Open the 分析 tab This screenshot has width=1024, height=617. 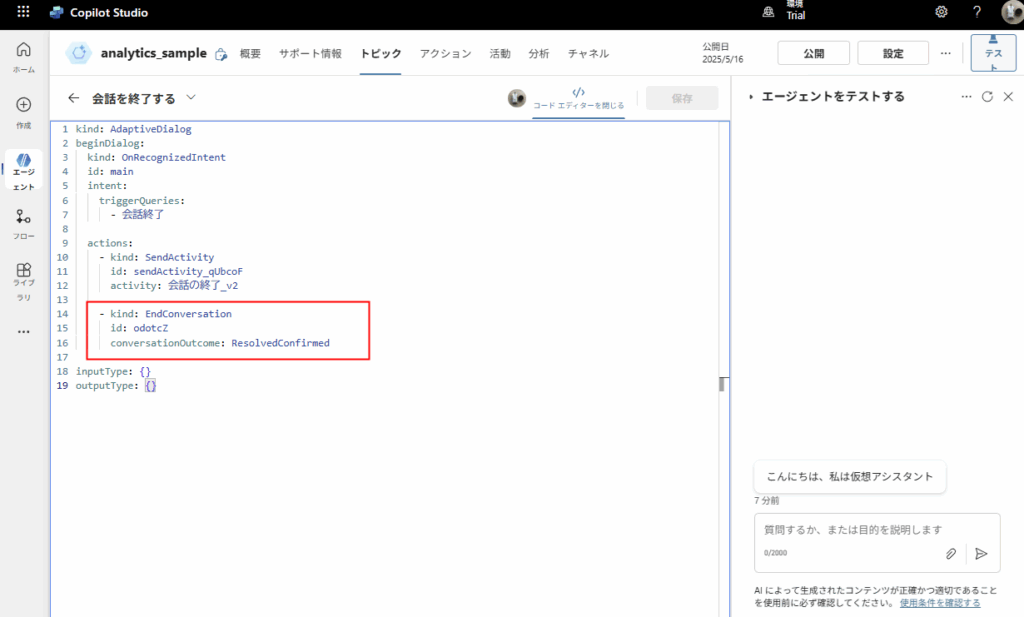pos(539,54)
